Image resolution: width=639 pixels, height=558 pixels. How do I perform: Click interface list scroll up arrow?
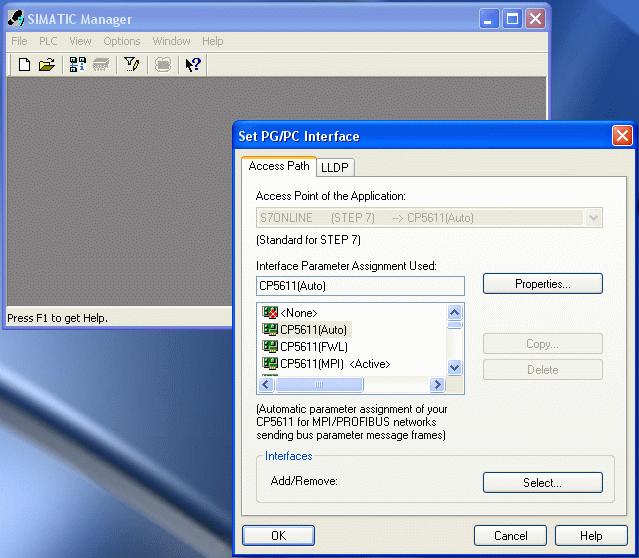(454, 313)
